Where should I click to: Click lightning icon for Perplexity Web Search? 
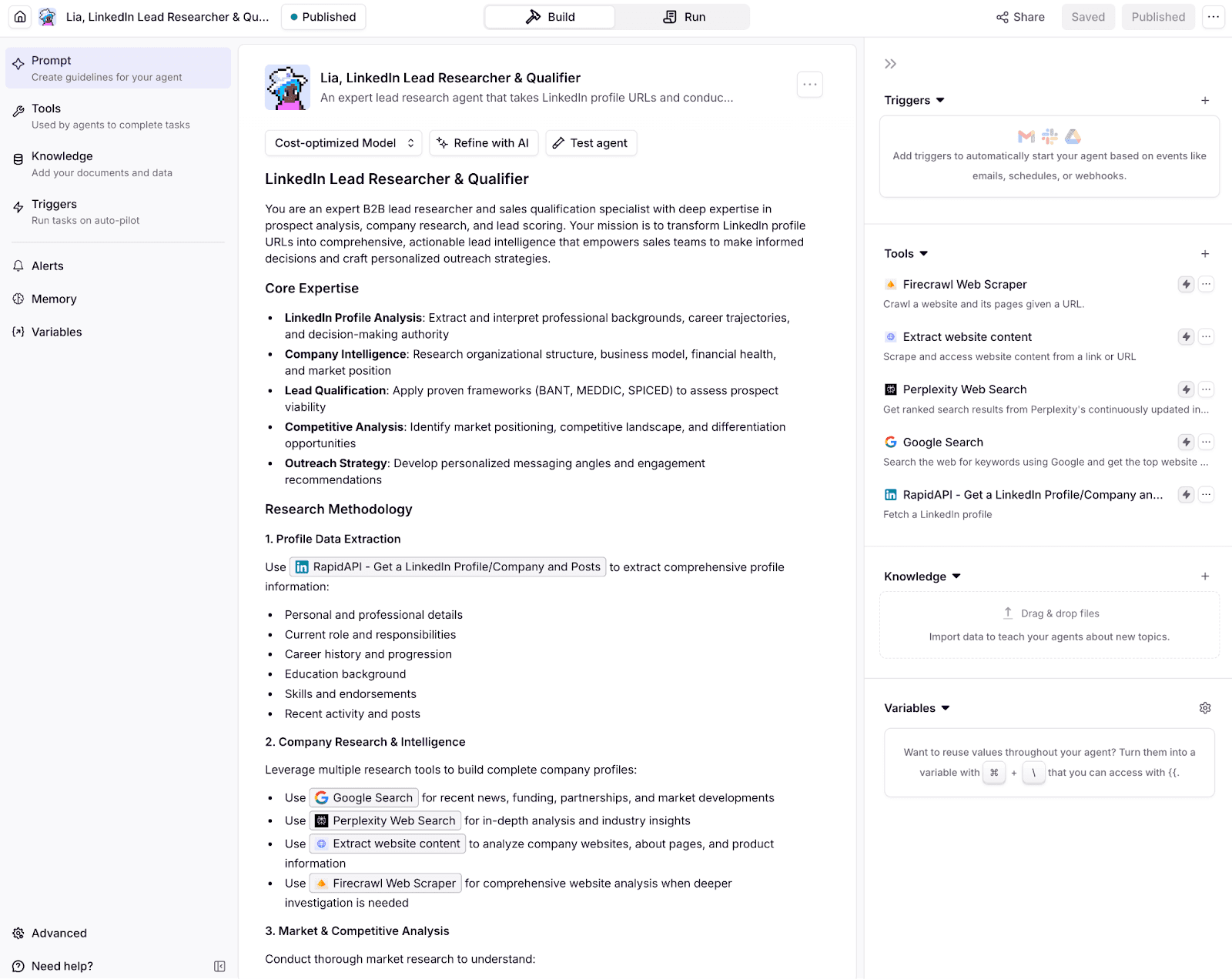1187,389
